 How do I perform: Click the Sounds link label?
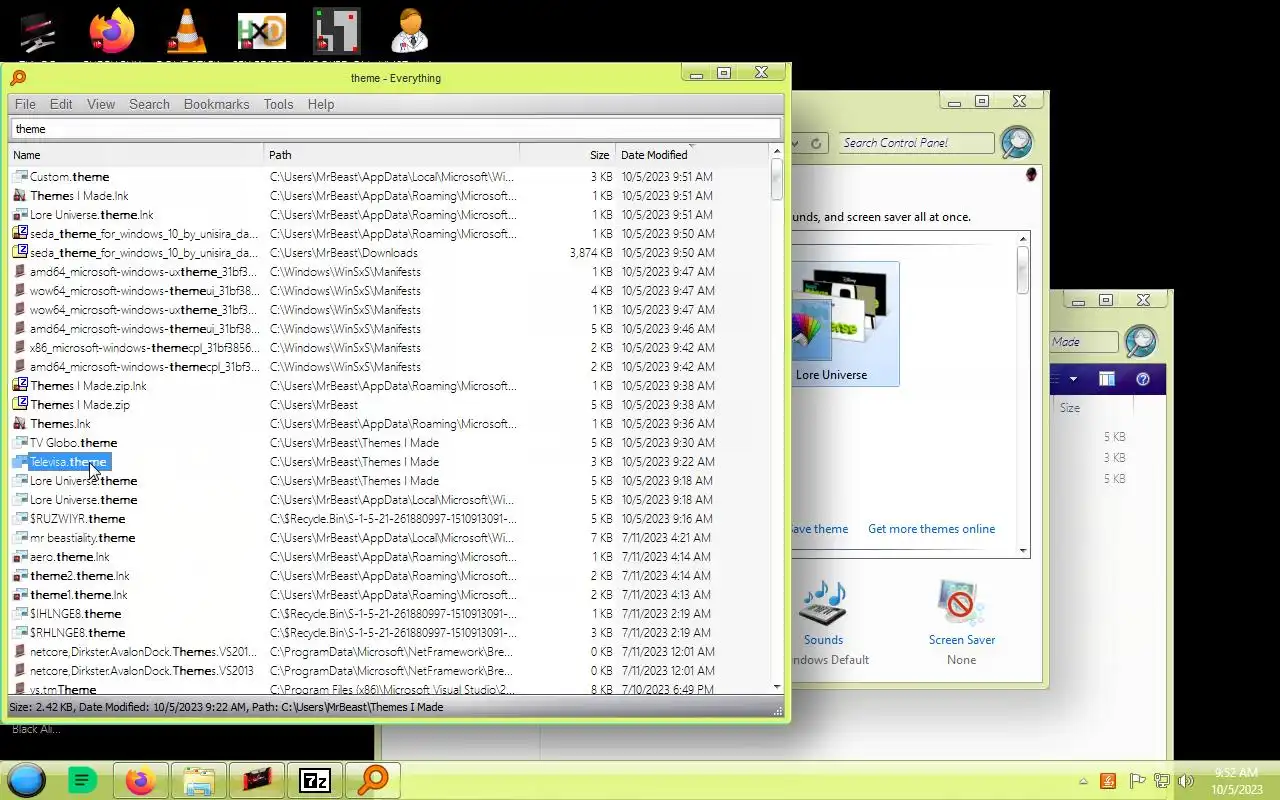(823, 640)
